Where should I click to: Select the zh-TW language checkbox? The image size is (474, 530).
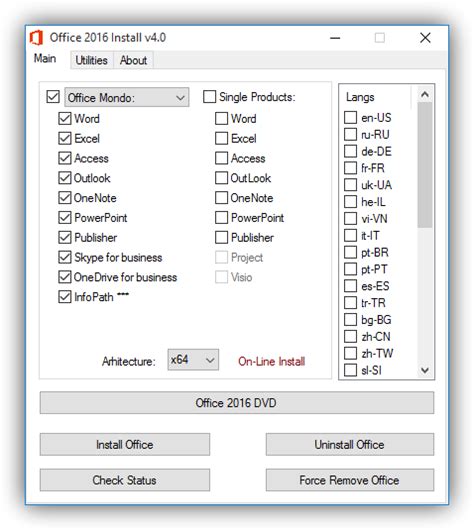[x=351, y=353]
